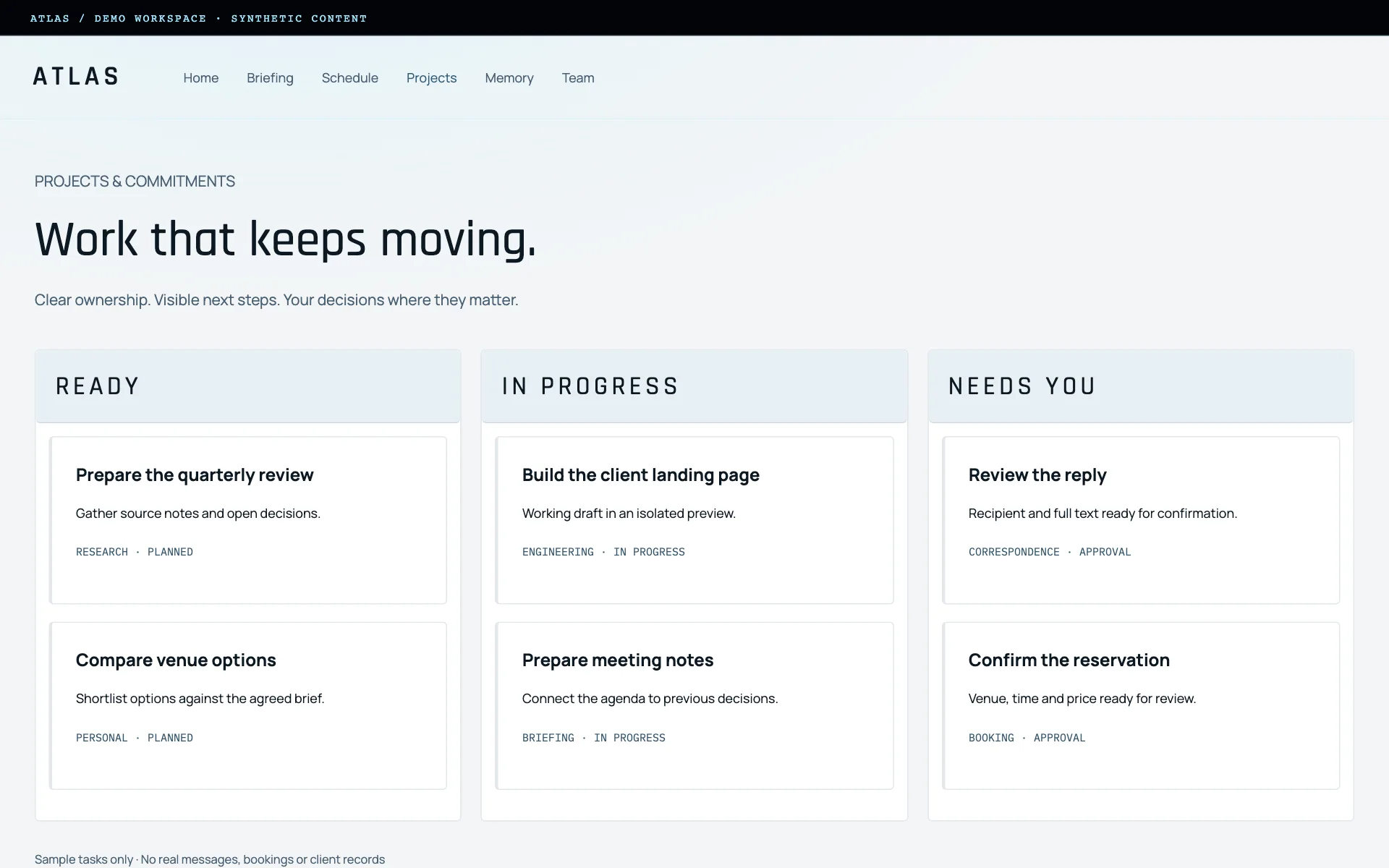Viewport: 1389px width, 868px height.
Task: Click 'Gather source notes and open decisions.'
Action: tap(198, 514)
